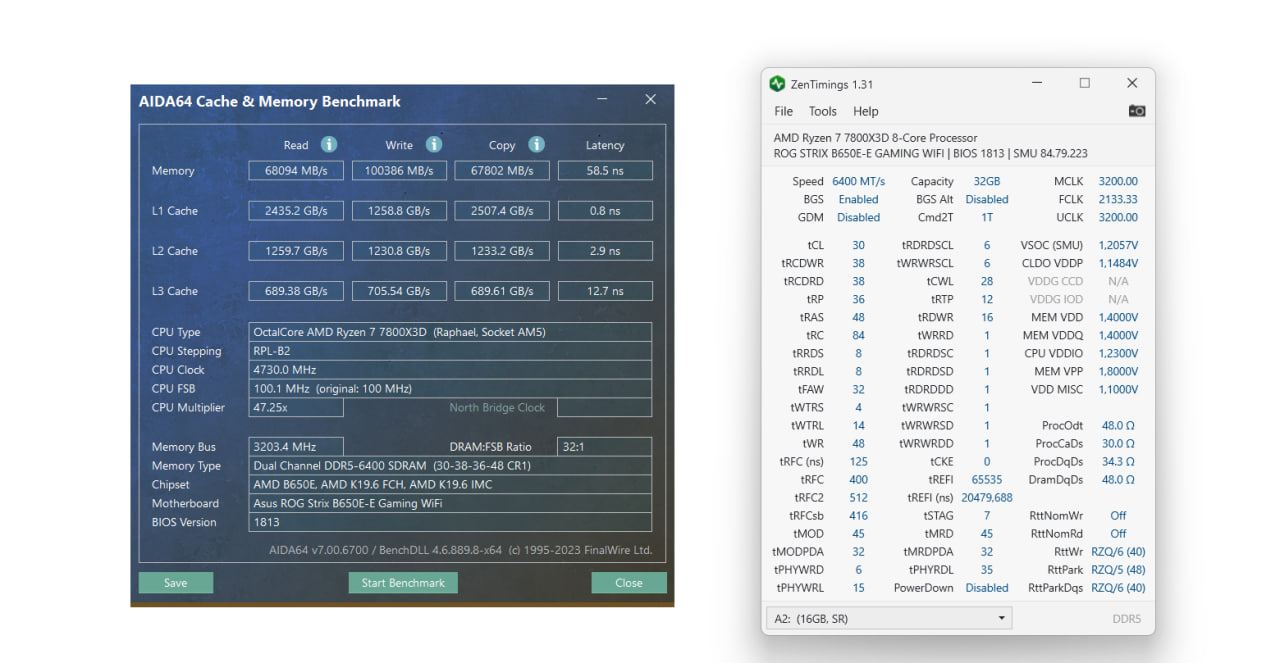1280x663 pixels.
Task: Click the MEM VPP value 1,8000V
Action: point(1118,372)
